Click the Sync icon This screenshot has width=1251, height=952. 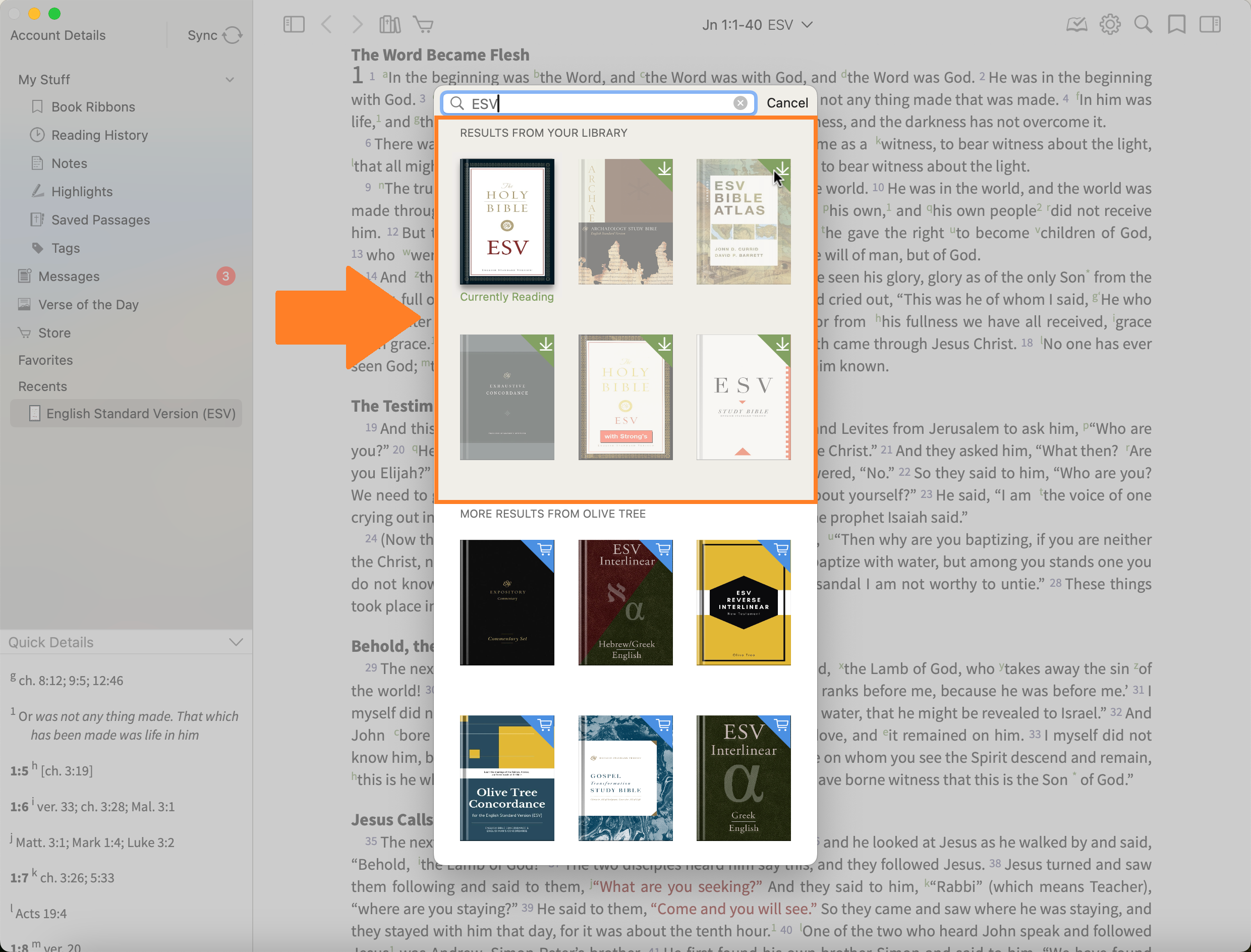pos(232,35)
